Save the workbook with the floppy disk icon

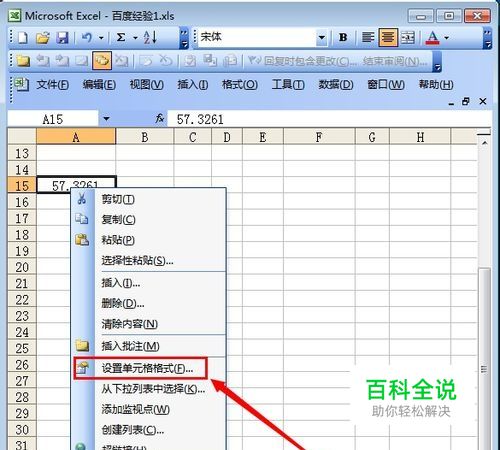click(62, 38)
